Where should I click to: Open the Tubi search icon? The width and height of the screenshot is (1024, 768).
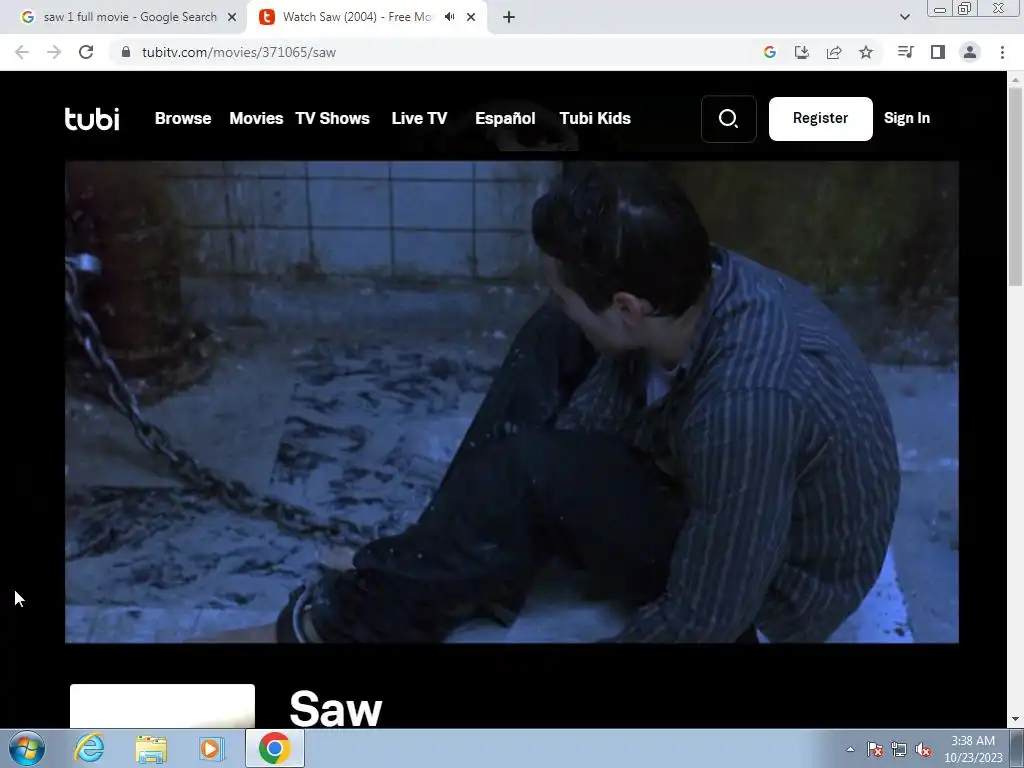coord(728,119)
